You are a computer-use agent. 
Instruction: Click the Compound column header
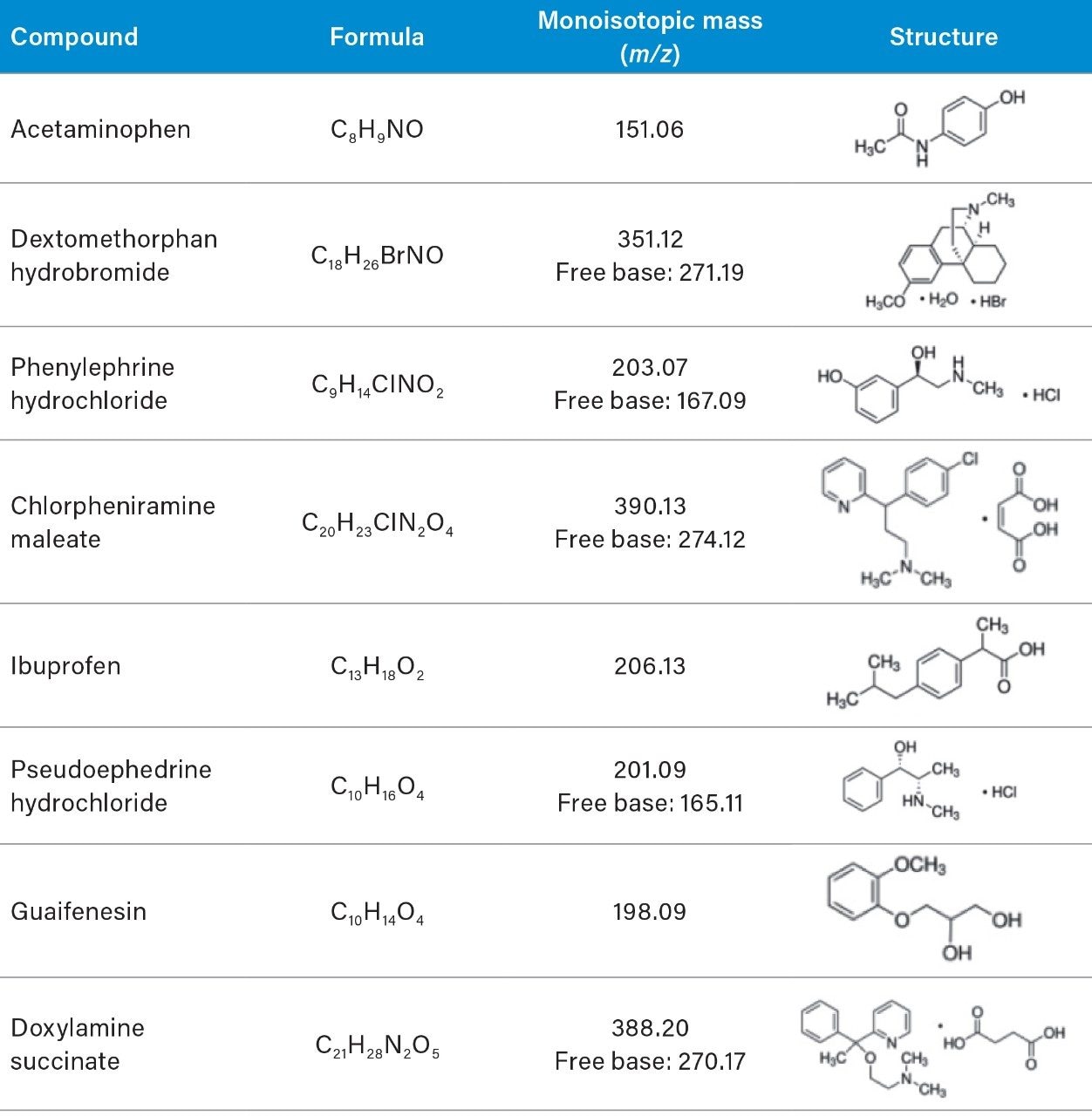pos(74,37)
